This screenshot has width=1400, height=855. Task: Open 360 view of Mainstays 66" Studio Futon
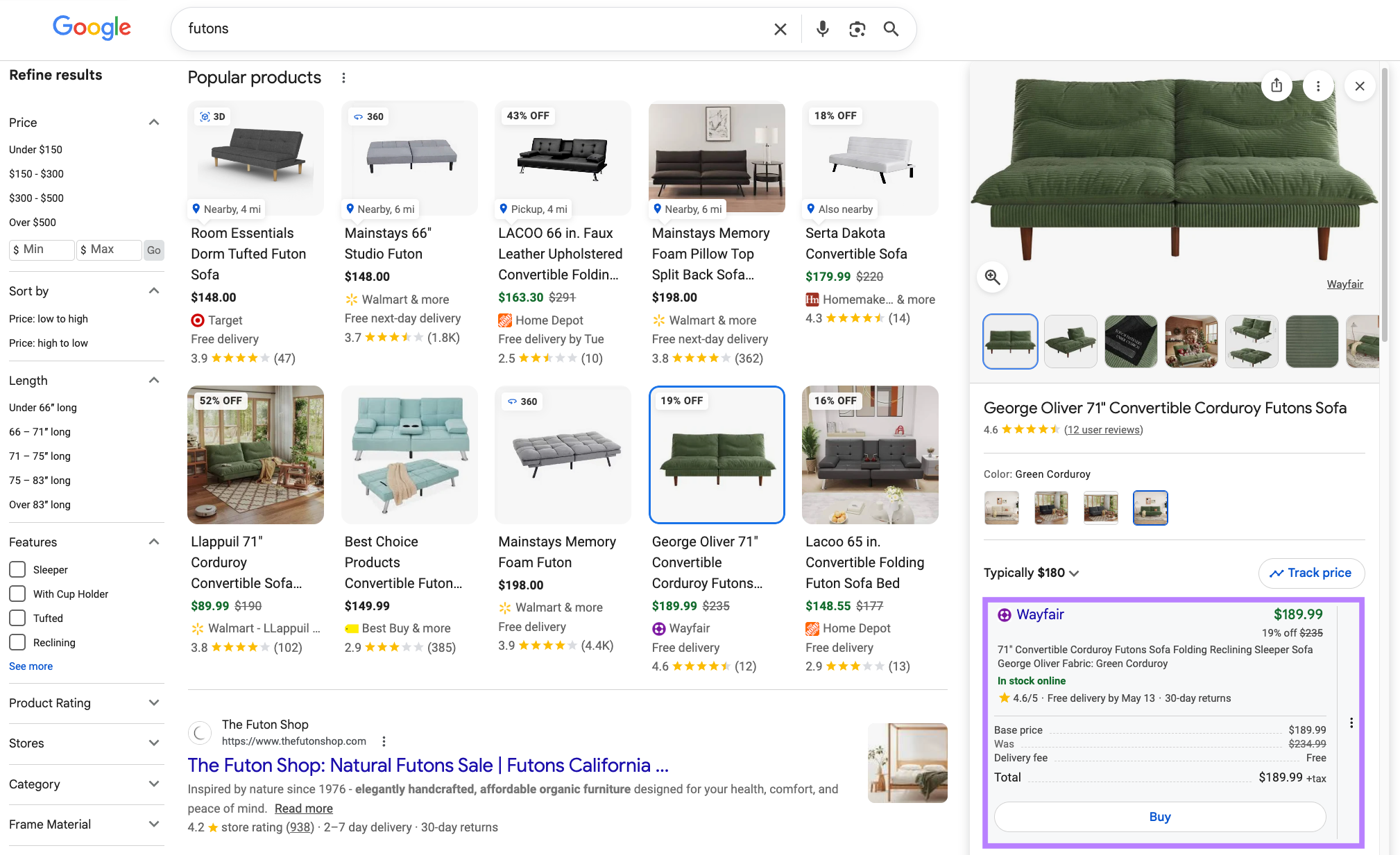pyautogui.click(x=368, y=116)
